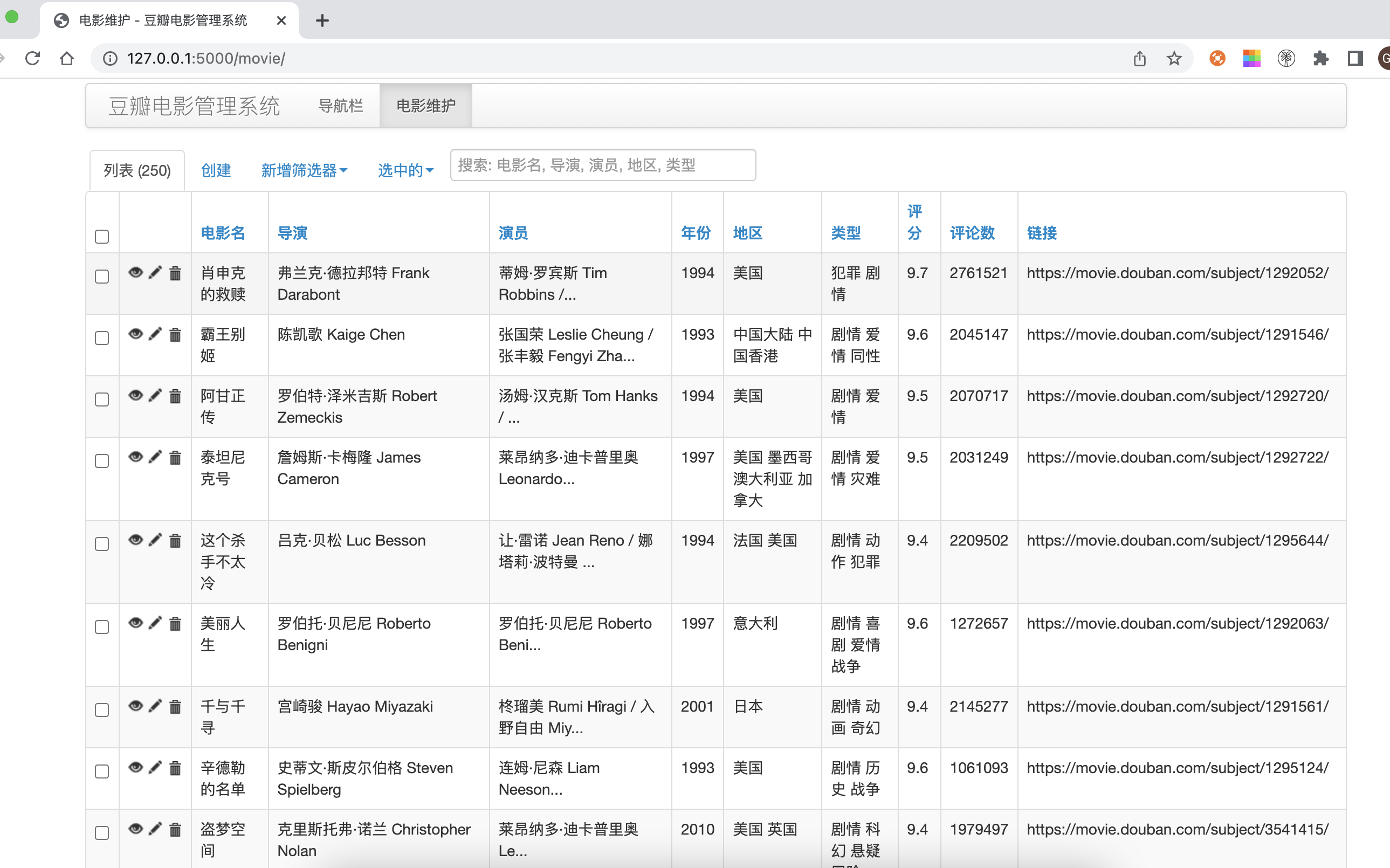This screenshot has height=868, width=1390.
Task: View details of 肖申克的救赎 row
Action: (x=135, y=273)
